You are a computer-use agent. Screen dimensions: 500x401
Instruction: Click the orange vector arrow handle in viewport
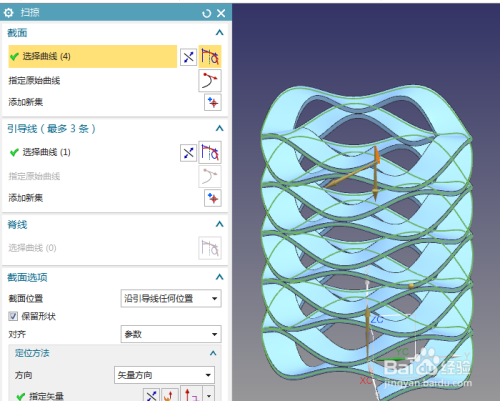tap(377, 155)
